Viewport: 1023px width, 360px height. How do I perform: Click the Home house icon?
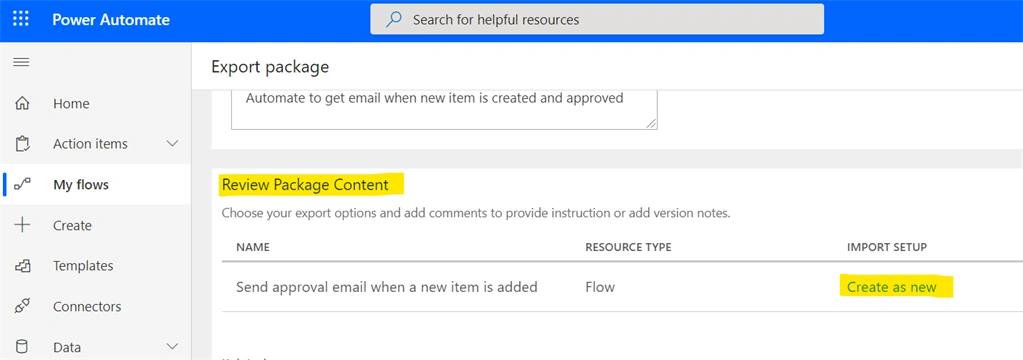coord(22,104)
